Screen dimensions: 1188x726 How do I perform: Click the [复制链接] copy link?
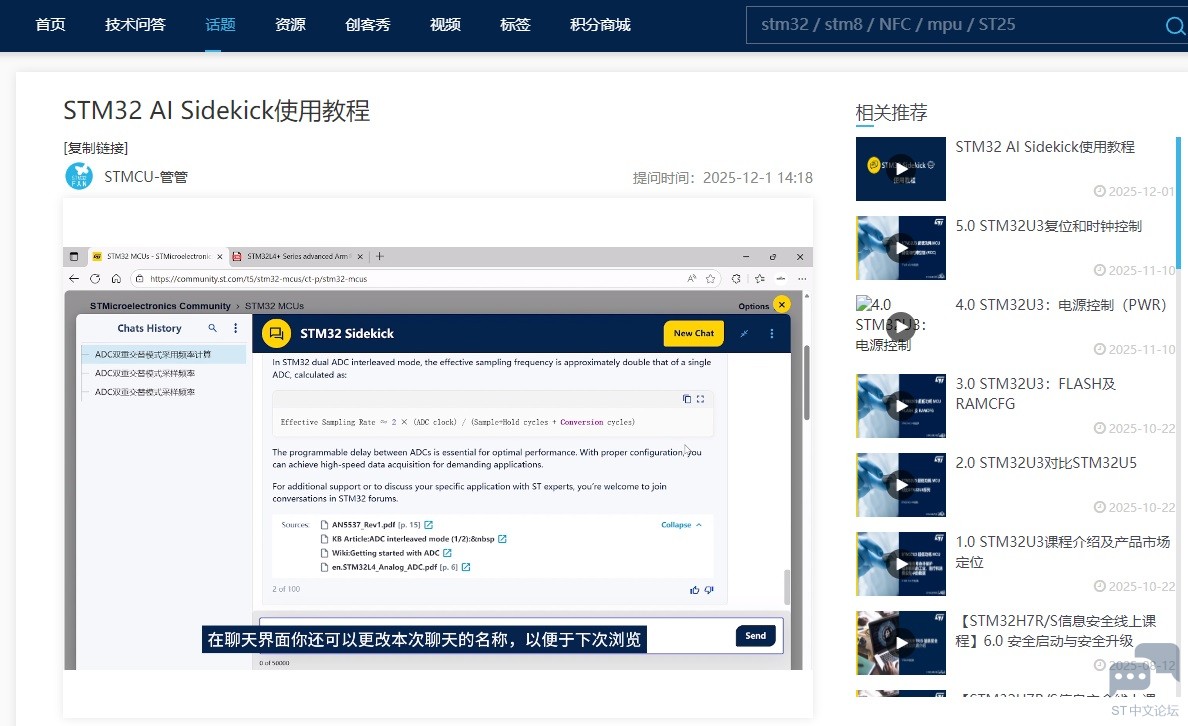95,148
